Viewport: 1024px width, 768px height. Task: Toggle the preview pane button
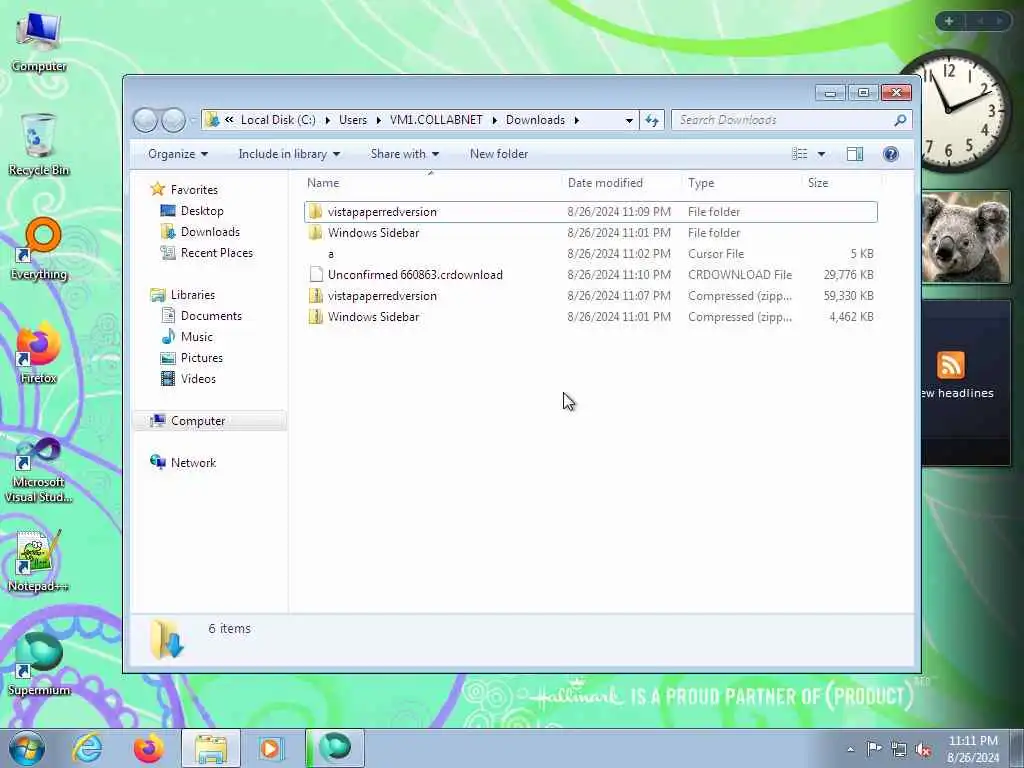point(855,154)
